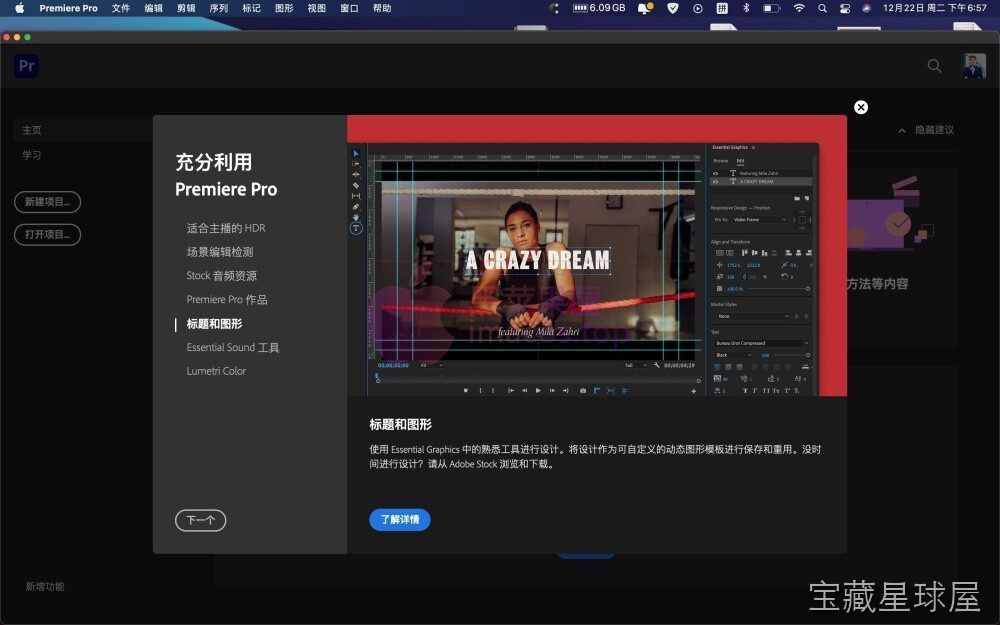Open the 图形 menu
Image resolution: width=1000 pixels, height=625 pixels.
coord(284,8)
